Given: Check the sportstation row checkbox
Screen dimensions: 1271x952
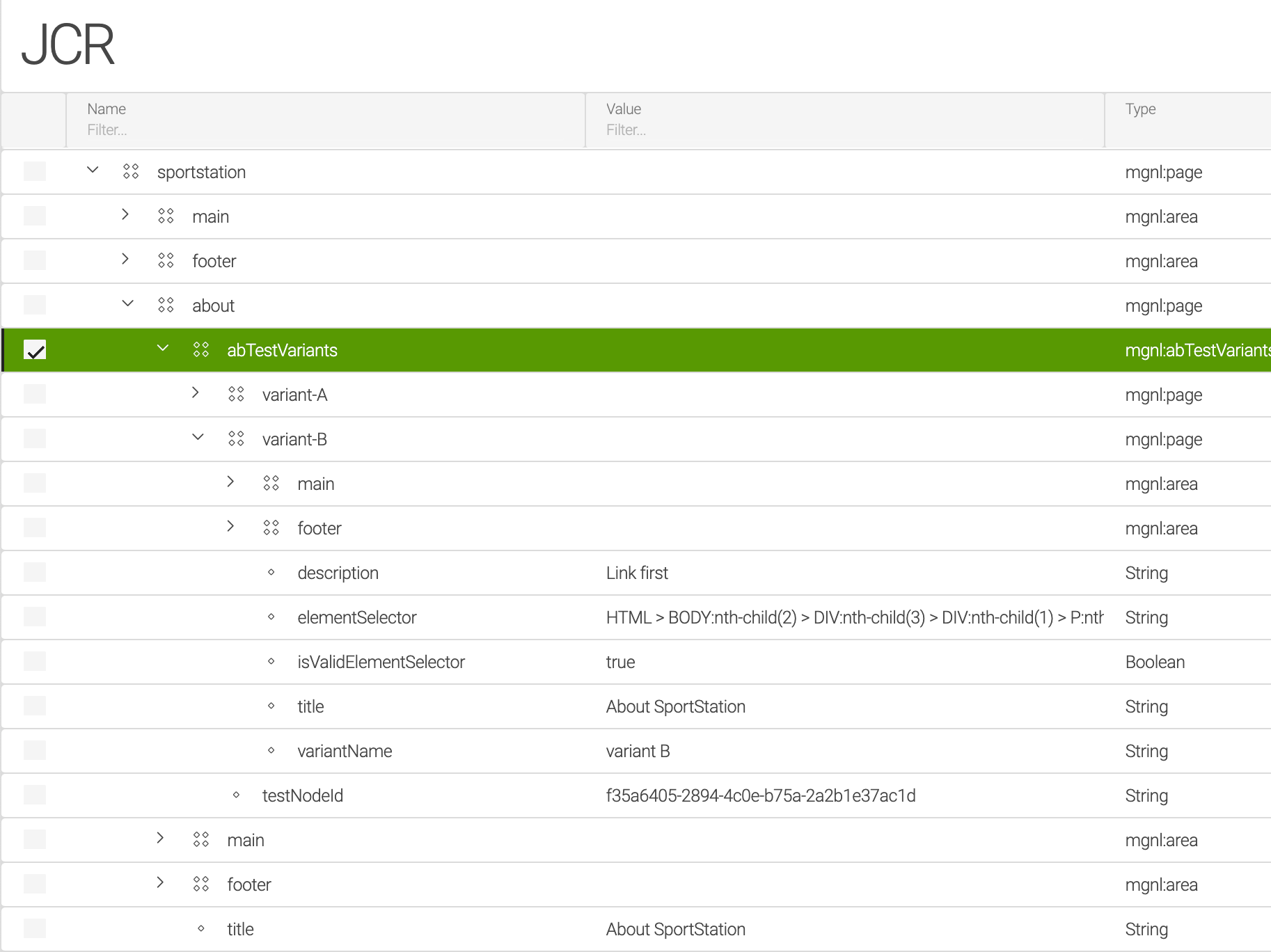Looking at the screenshot, I should (x=35, y=171).
